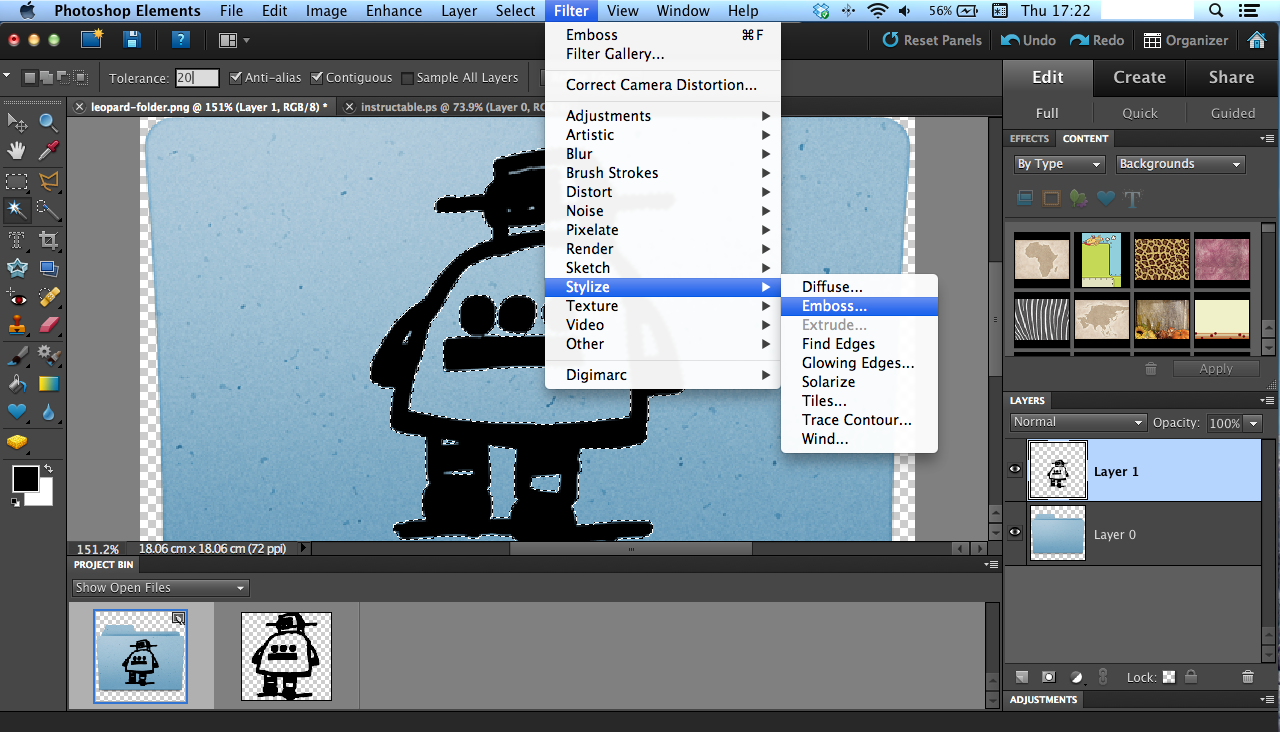
Task: Create new layer icon in Layers panel
Action: coord(1021,677)
